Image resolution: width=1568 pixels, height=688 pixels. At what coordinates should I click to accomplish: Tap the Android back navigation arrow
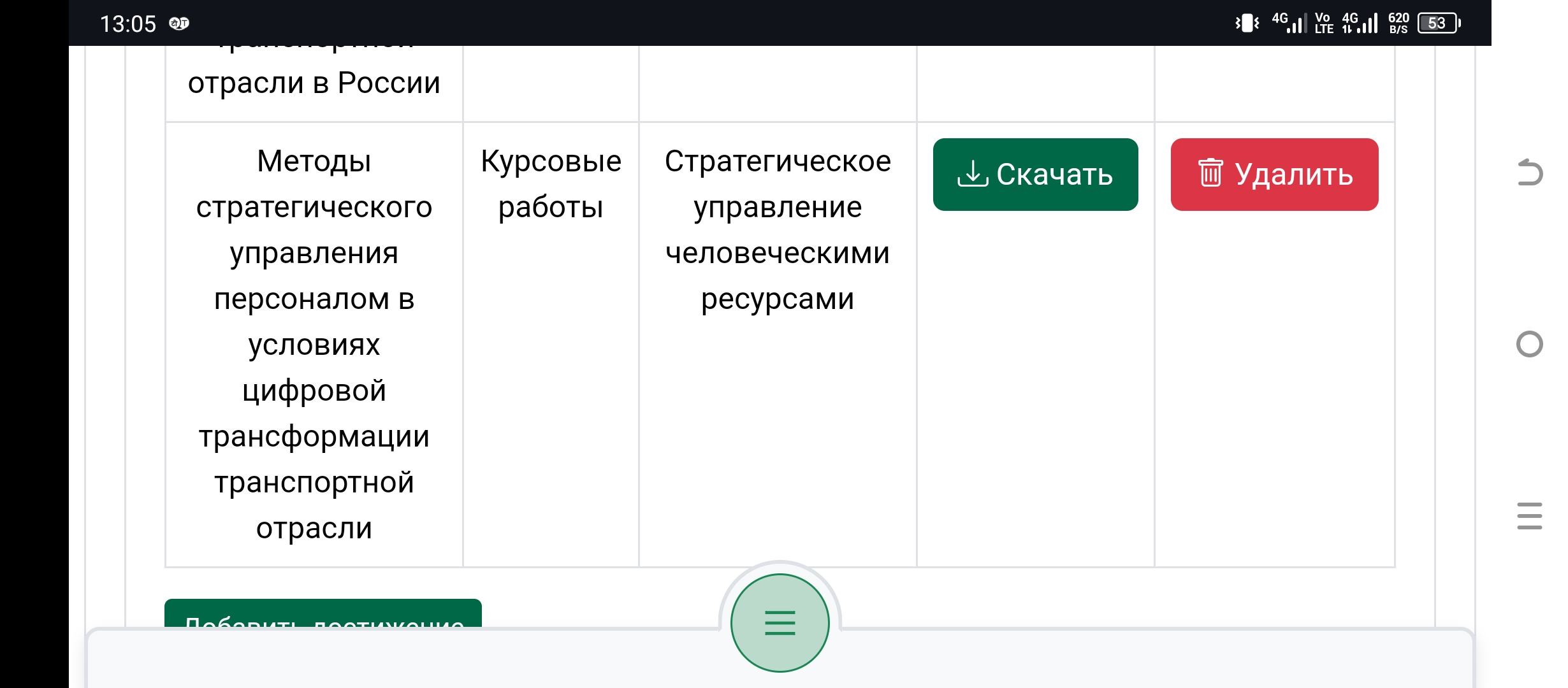[x=1530, y=172]
